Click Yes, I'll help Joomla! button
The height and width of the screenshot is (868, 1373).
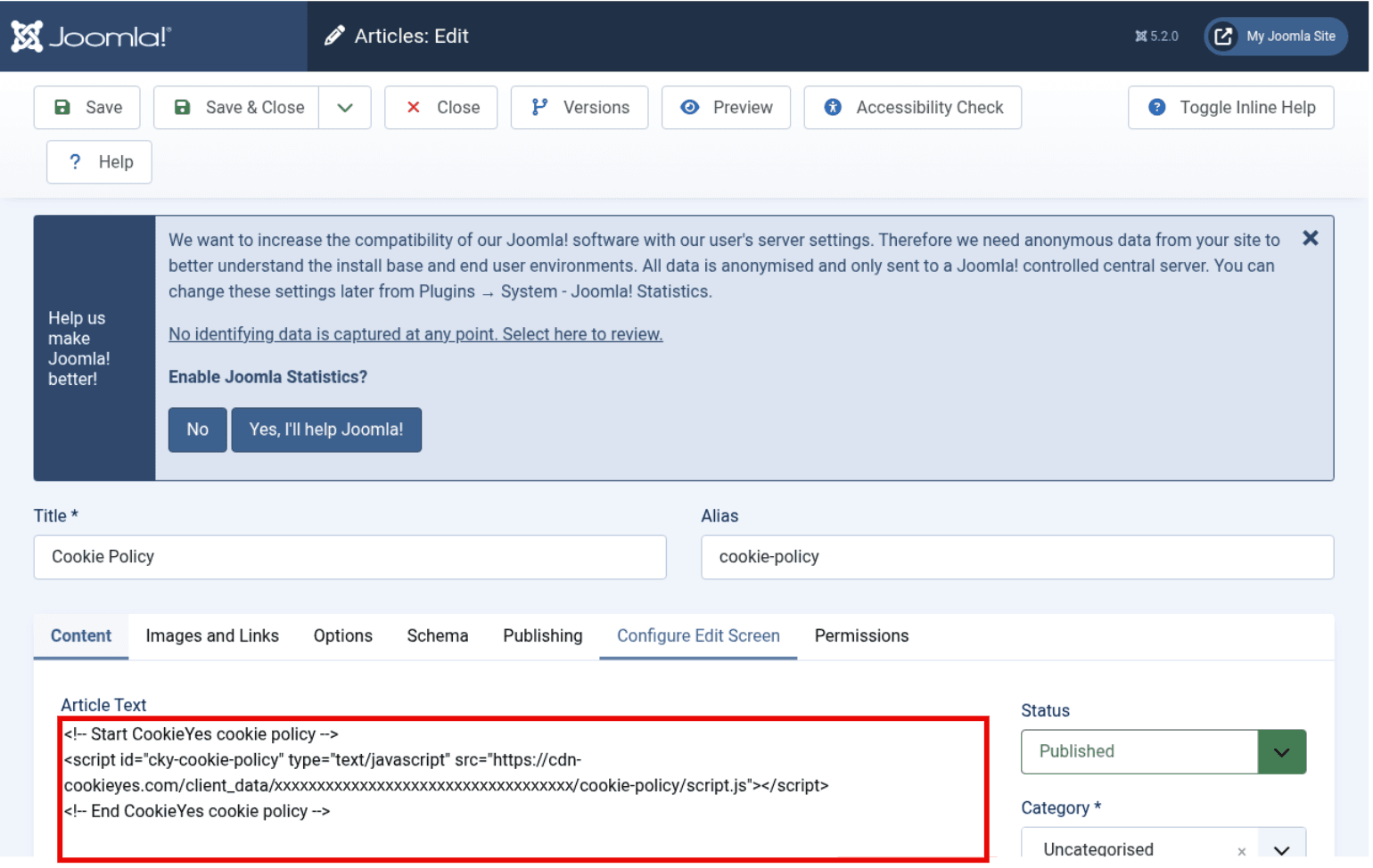326,430
